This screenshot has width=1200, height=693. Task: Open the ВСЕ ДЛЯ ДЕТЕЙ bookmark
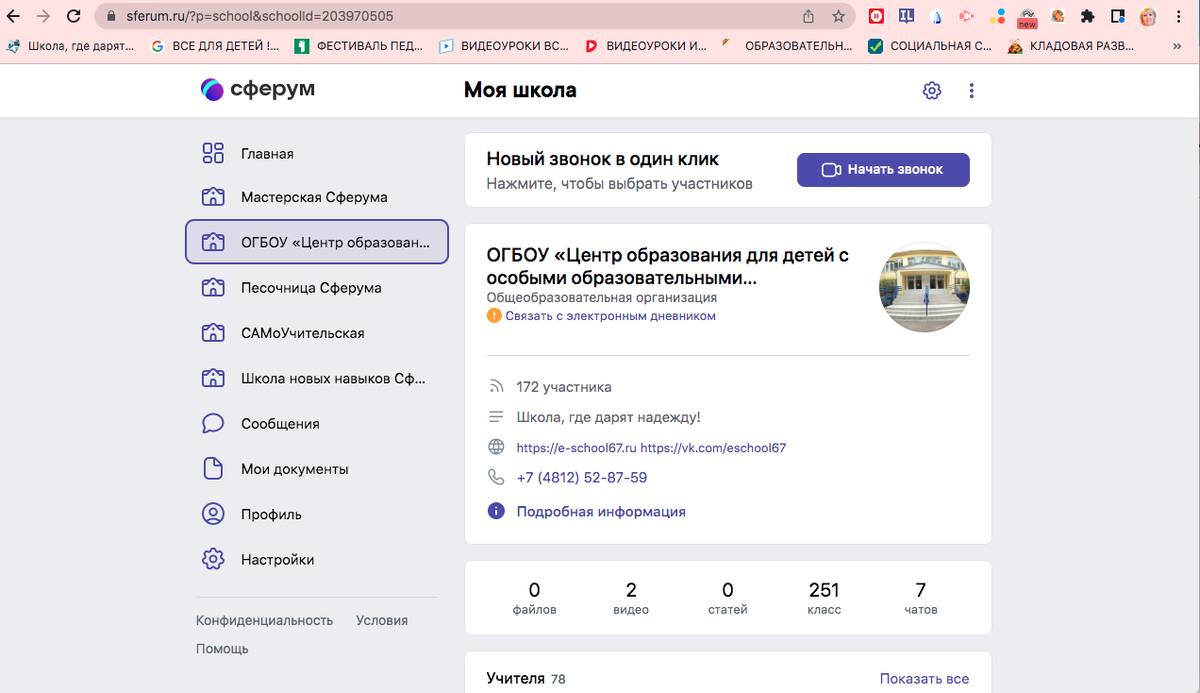(x=215, y=46)
